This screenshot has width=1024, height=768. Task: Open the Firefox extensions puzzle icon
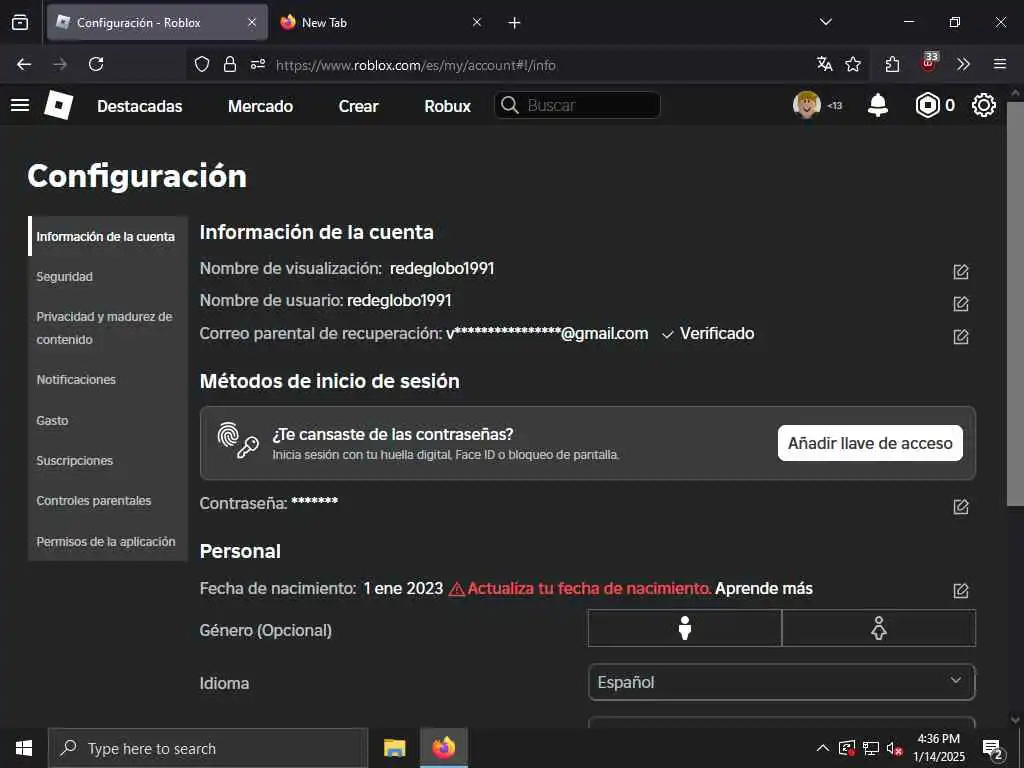[x=892, y=64]
